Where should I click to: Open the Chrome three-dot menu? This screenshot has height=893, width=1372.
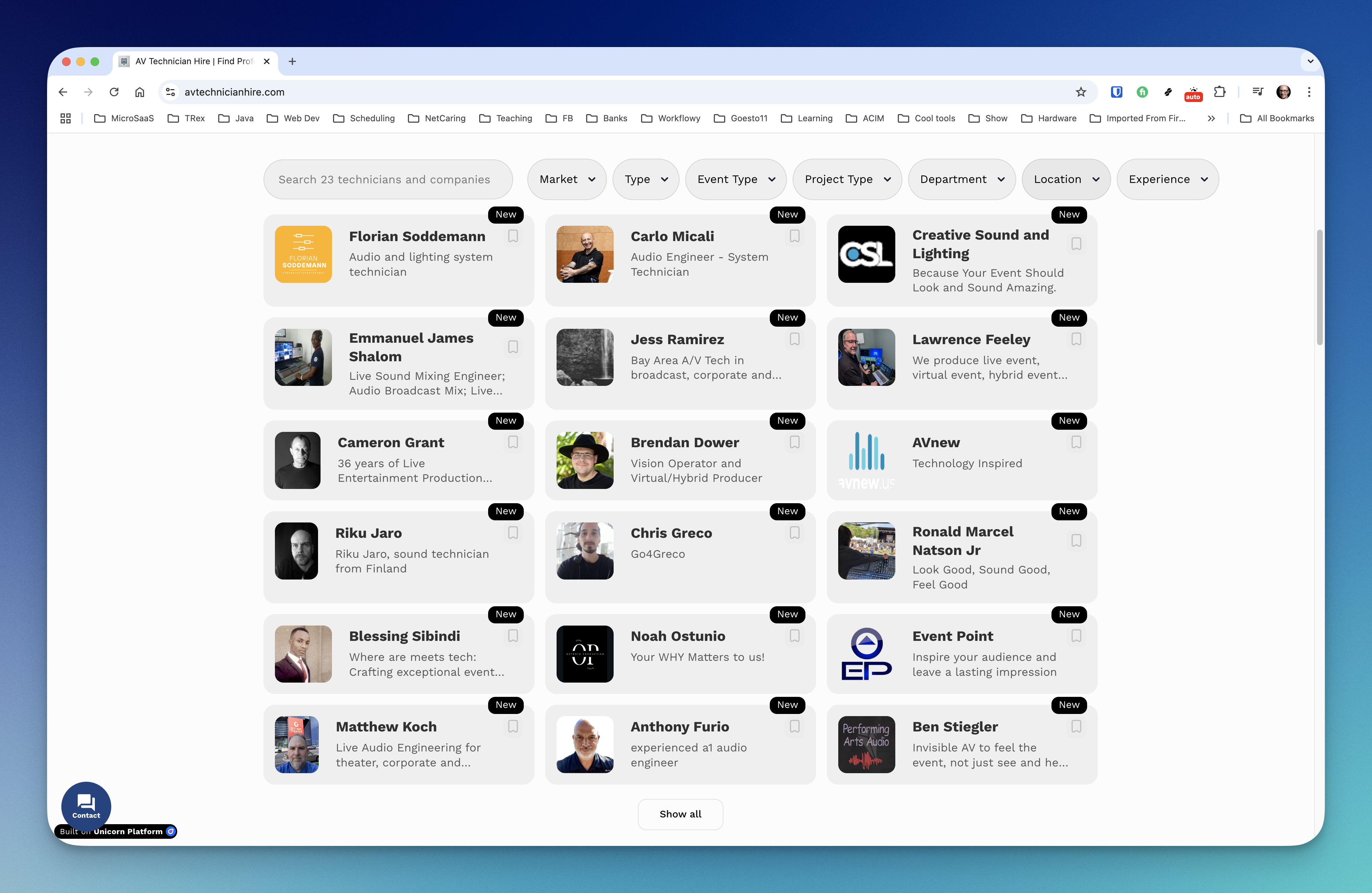click(1309, 92)
